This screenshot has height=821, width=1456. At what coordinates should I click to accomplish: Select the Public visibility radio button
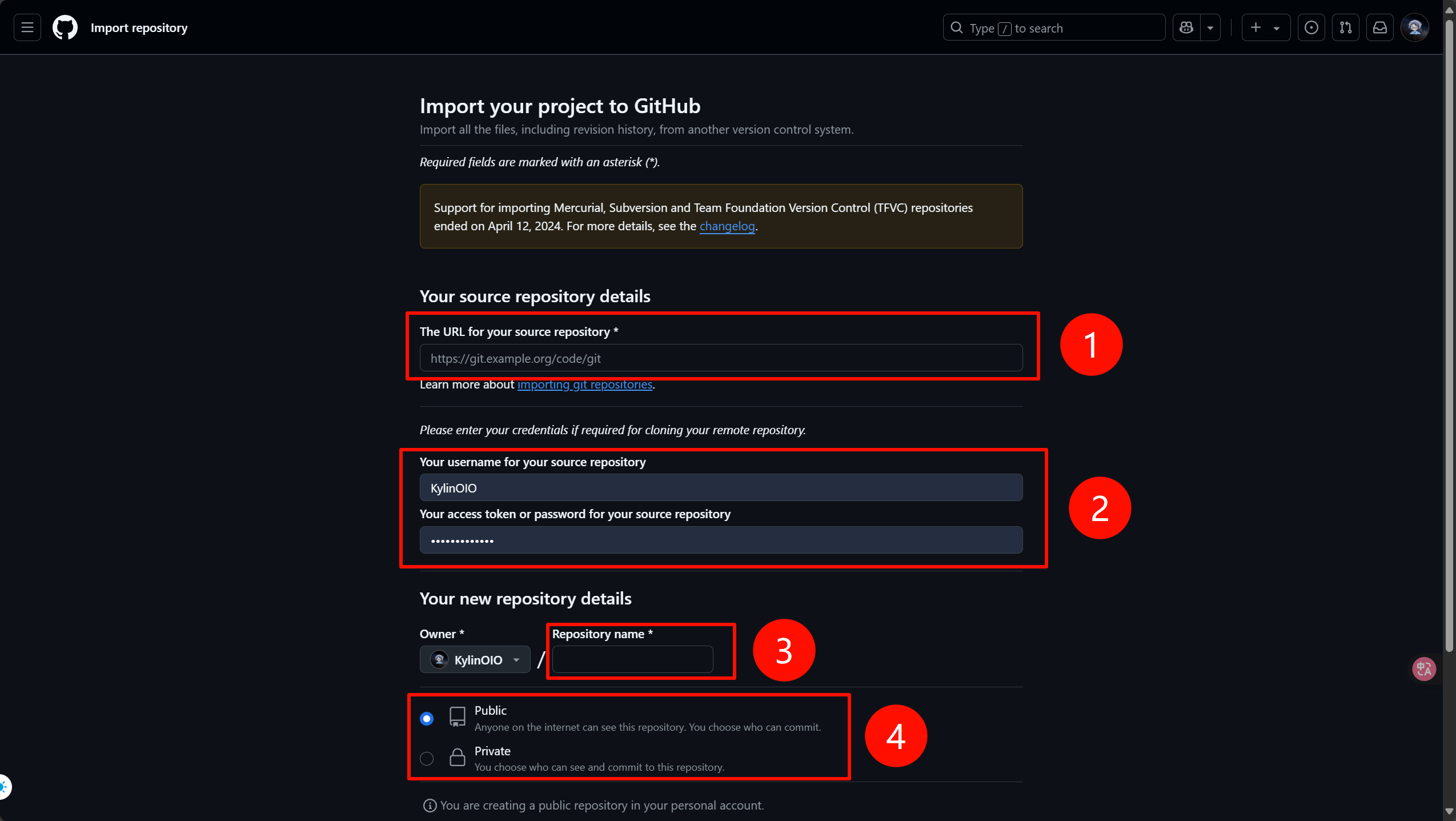point(427,718)
